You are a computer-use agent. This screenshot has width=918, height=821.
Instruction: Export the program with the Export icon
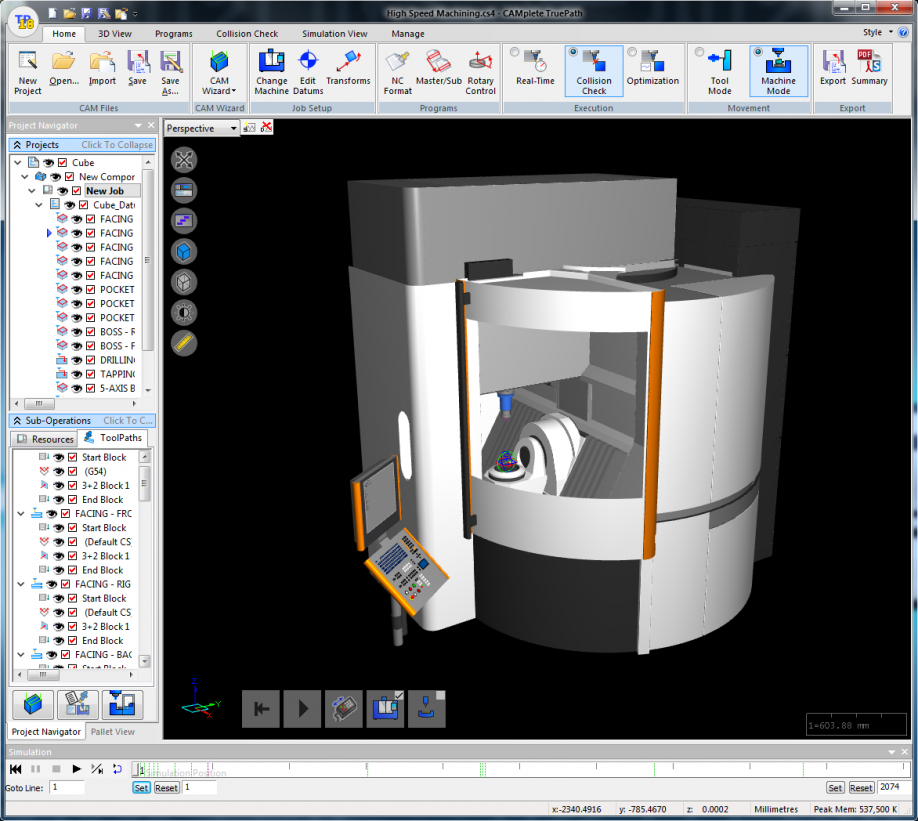coord(833,69)
